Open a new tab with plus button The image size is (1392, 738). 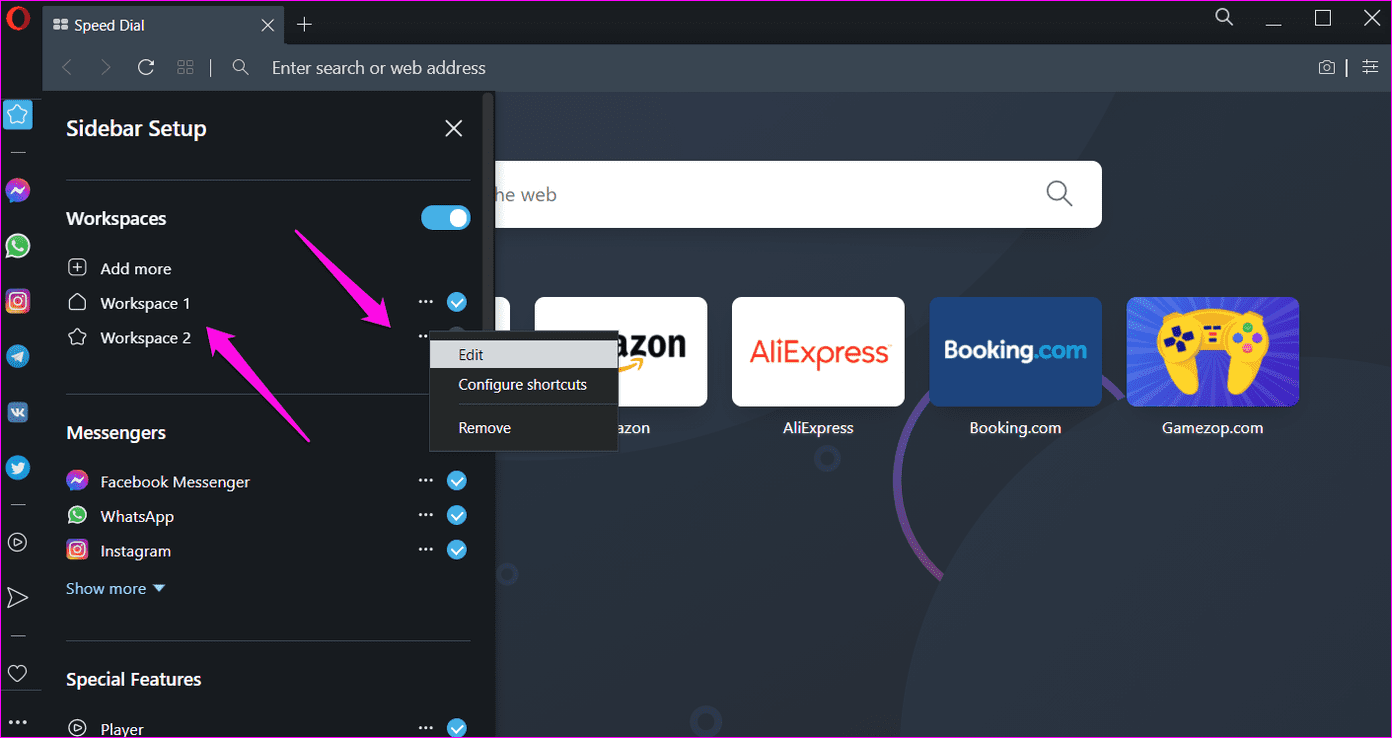[x=305, y=25]
